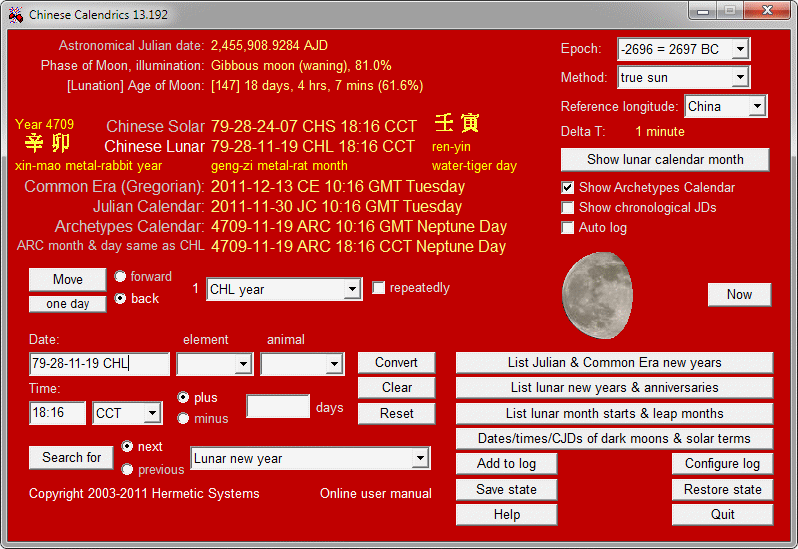This screenshot has height=549, width=798.
Task: Click the Chinese Calendrics title bar app icon
Action: pyautogui.click(x=15, y=15)
